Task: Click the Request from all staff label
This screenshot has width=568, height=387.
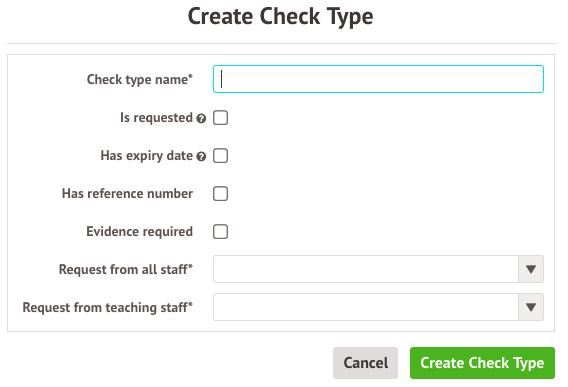Action: click(x=126, y=269)
